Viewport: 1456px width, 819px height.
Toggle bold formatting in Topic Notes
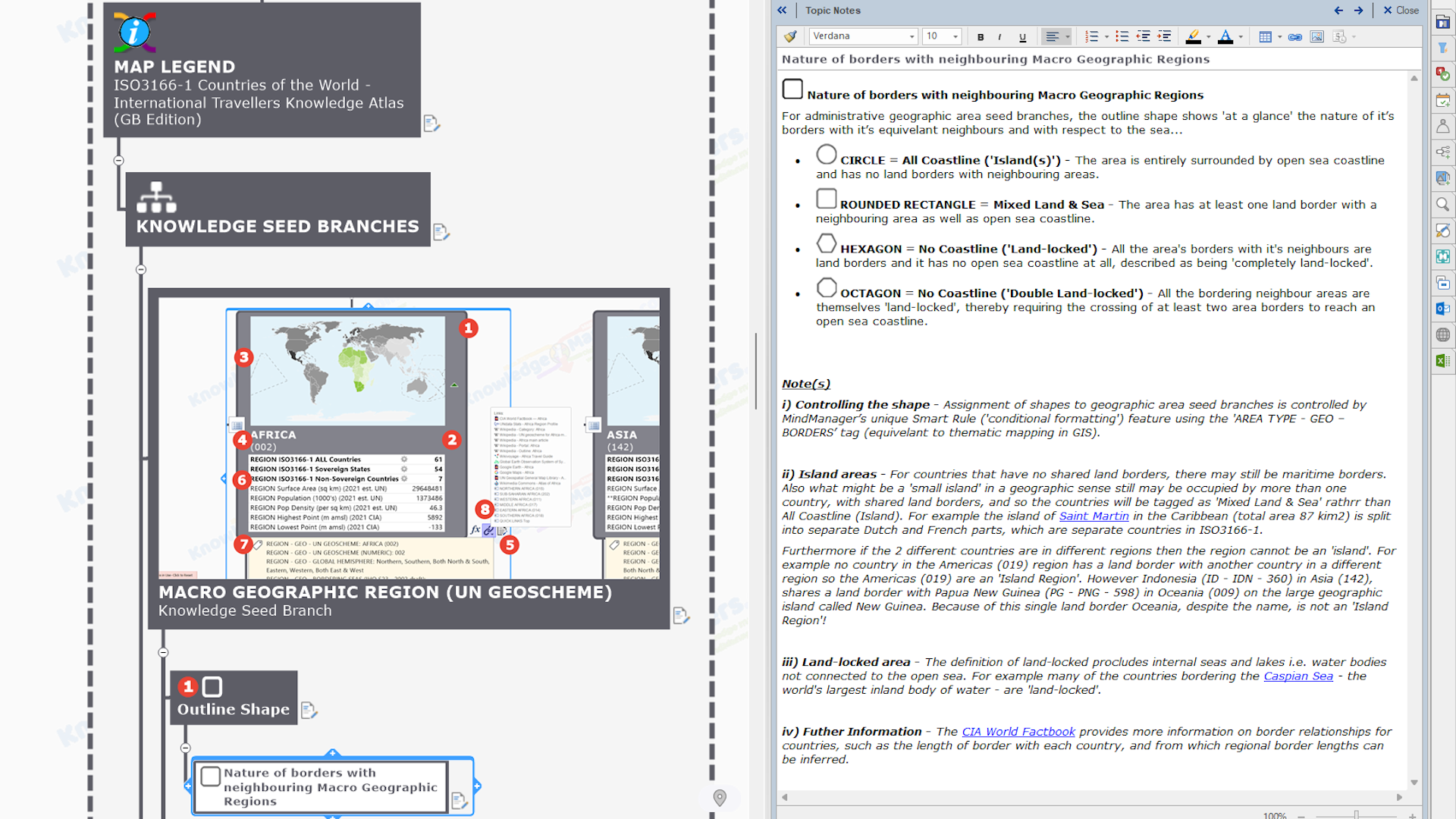[981, 37]
